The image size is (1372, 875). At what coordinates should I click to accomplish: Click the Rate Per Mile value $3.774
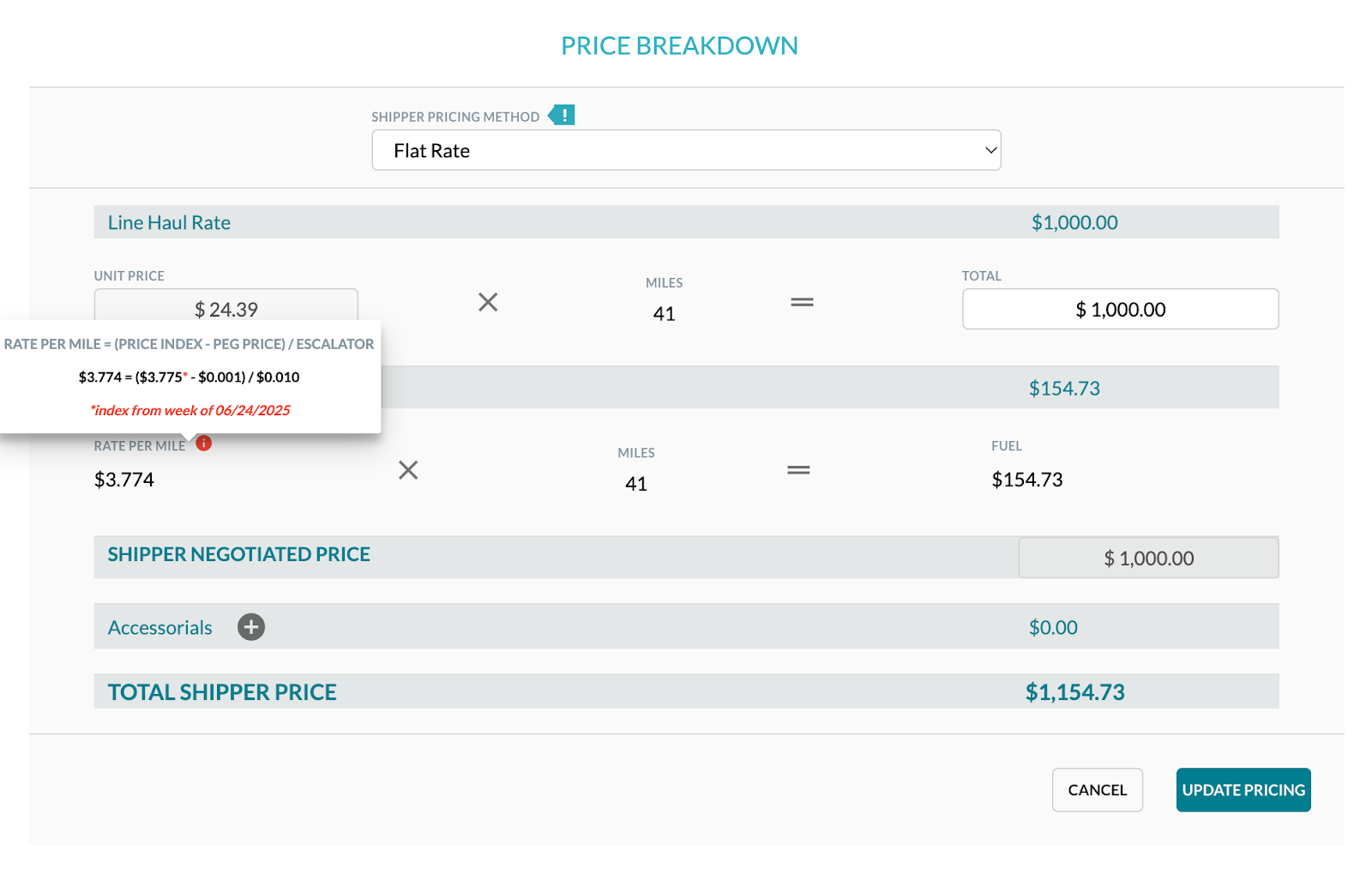tap(124, 480)
